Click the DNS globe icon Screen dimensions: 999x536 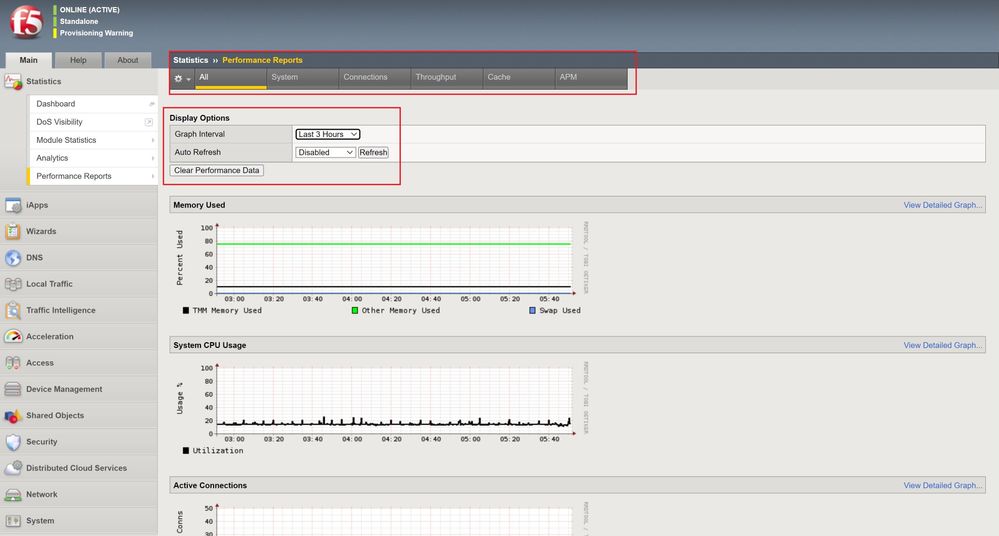click(x=13, y=258)
